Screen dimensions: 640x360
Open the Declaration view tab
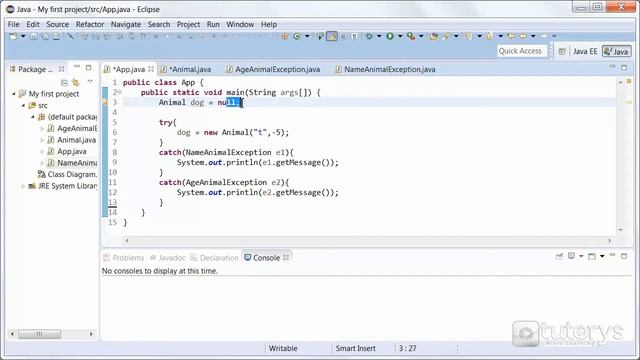(x=214, y=258)
